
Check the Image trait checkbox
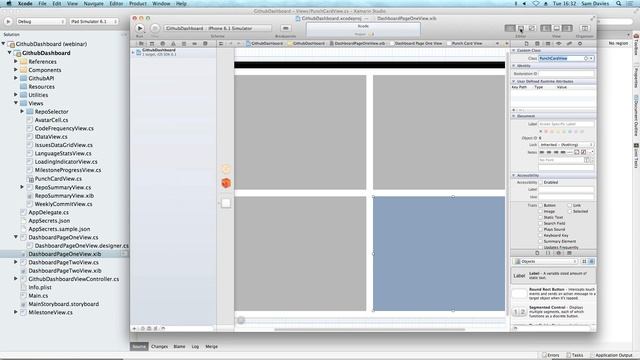tap(540, 211)
